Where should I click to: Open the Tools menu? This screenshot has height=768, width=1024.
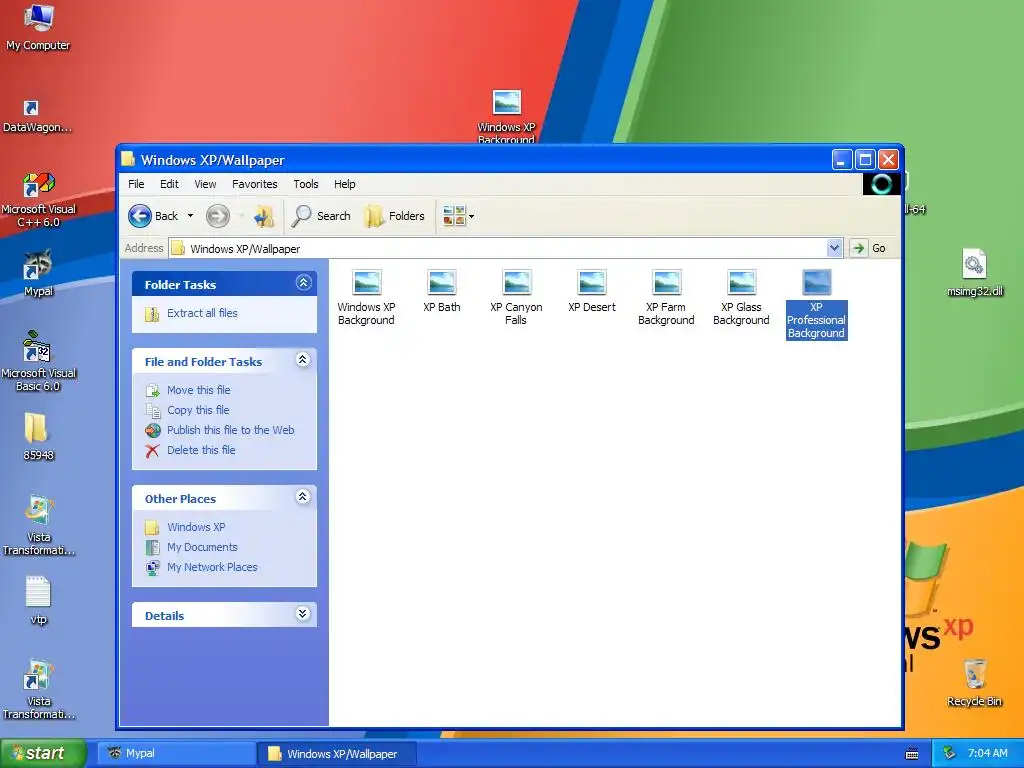coord(306,184)
